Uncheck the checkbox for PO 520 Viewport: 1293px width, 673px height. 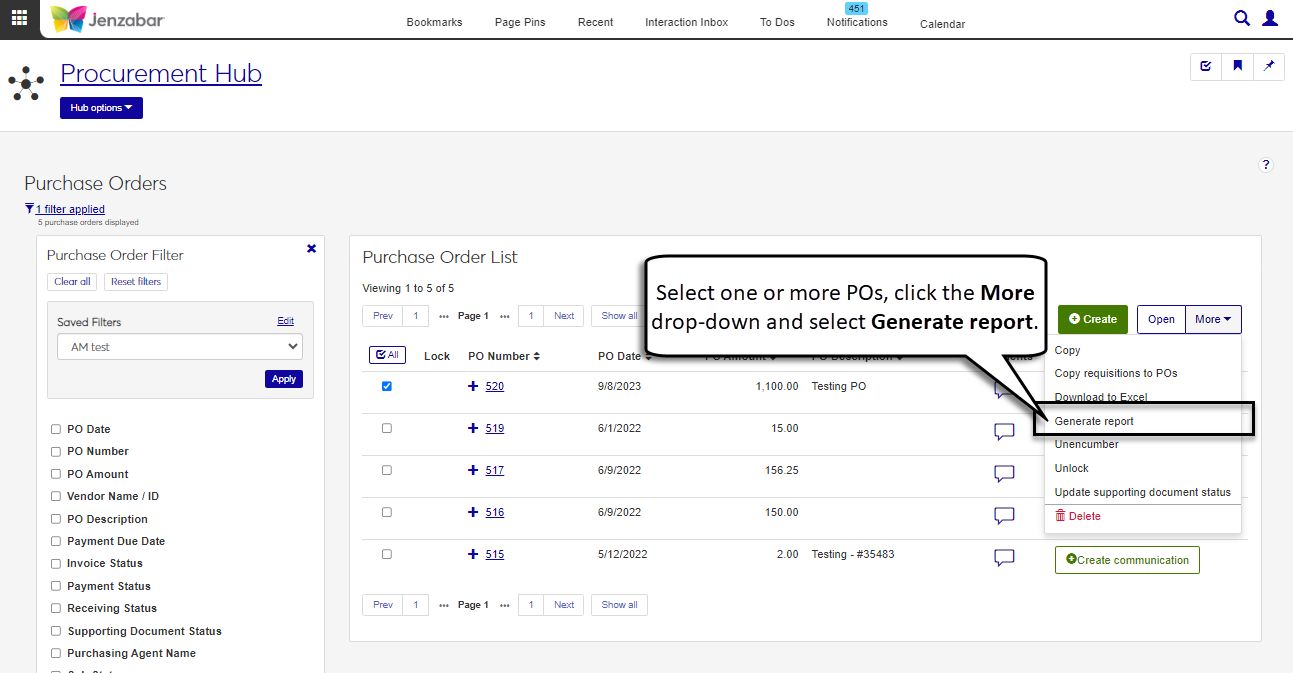387,386
